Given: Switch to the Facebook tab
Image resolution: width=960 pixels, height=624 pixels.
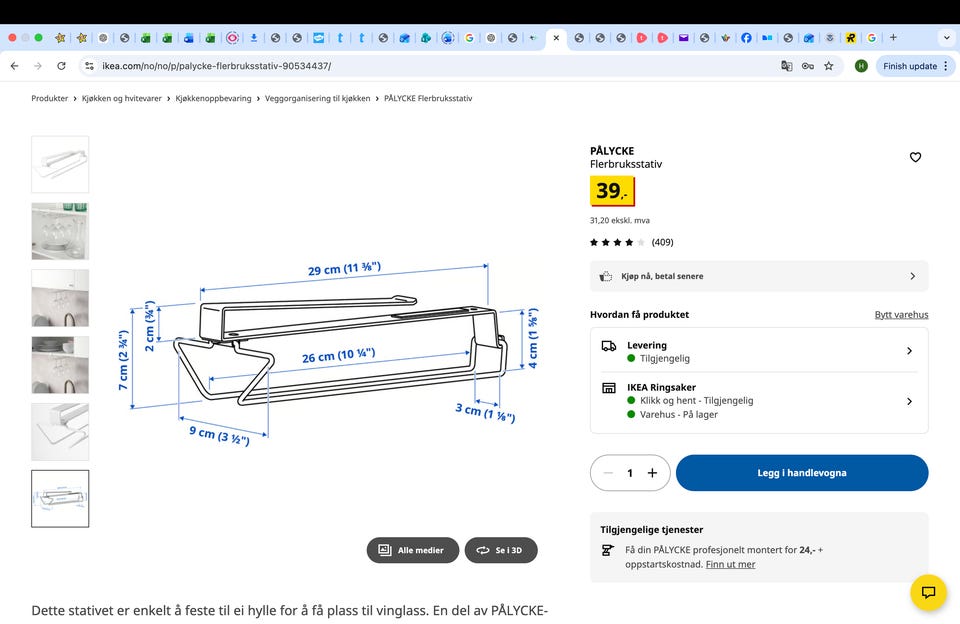Looking at the screenshot, I should click(x=746, y=37).
